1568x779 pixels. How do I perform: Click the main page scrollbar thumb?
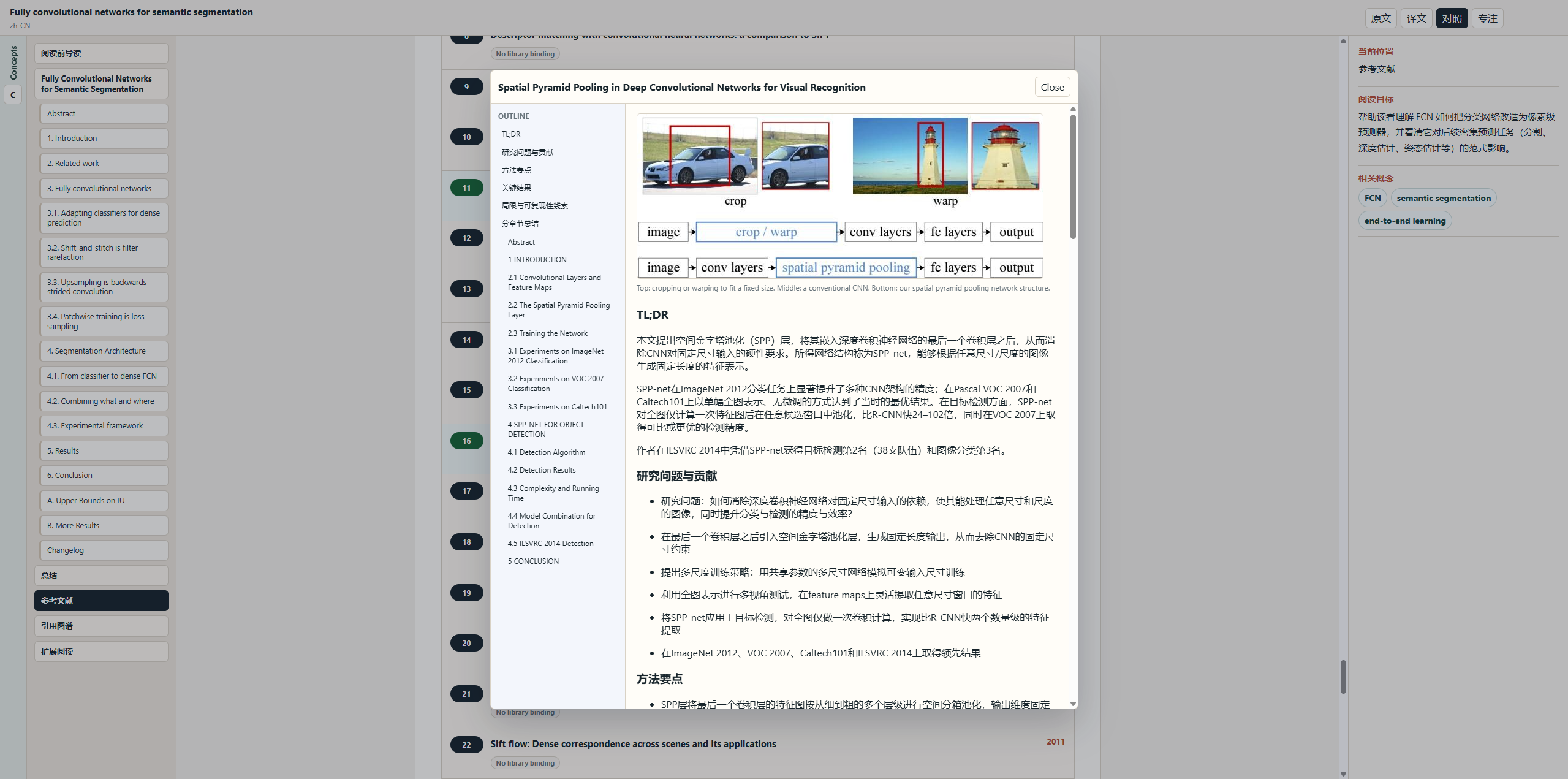pos(1343,677)
